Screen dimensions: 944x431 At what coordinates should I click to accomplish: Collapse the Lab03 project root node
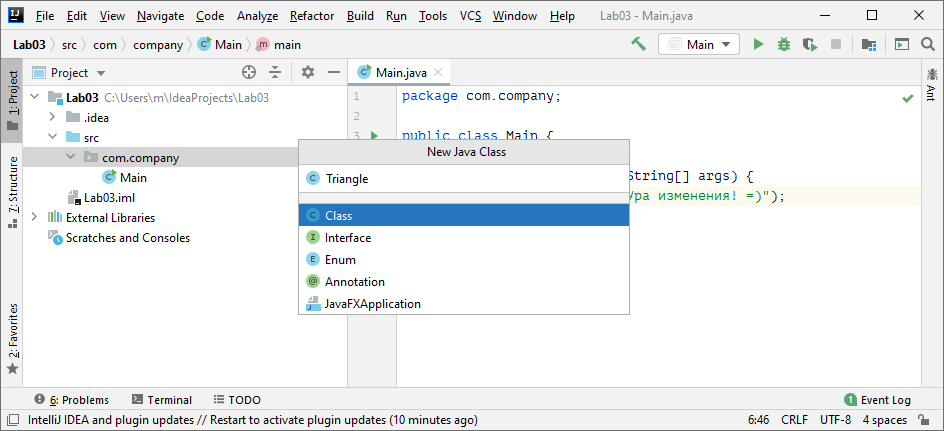[x=34, y=97]
